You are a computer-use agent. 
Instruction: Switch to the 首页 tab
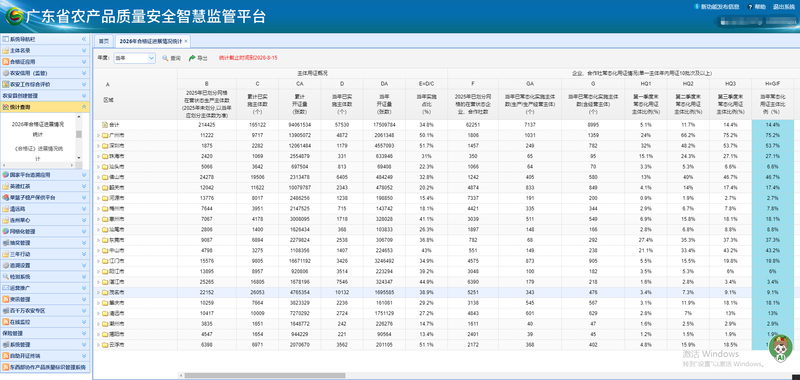[104, 41]
